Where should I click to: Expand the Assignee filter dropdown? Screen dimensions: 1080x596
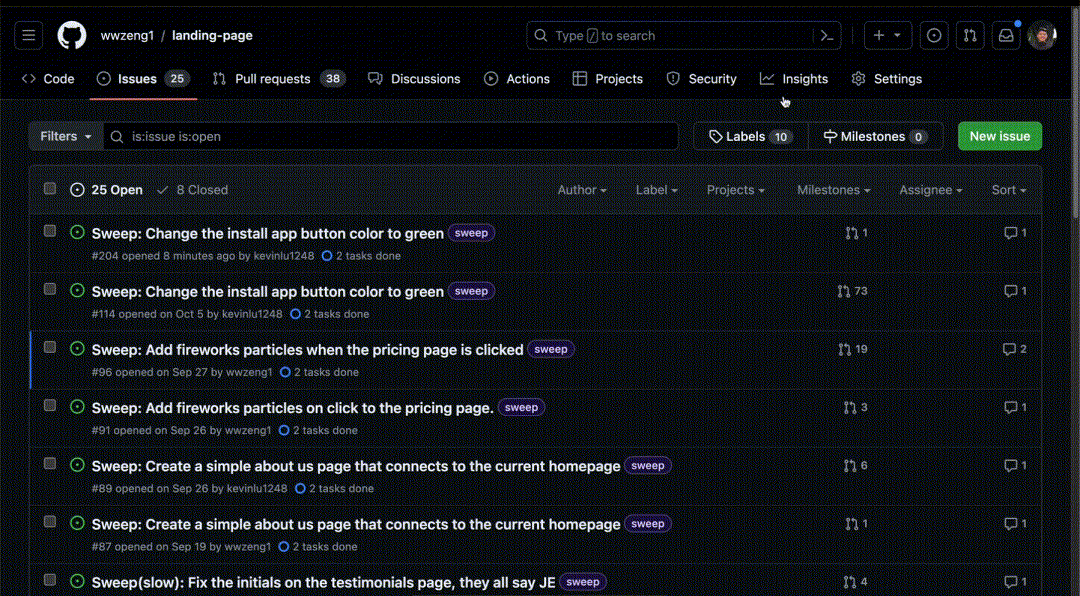(931, 189)
